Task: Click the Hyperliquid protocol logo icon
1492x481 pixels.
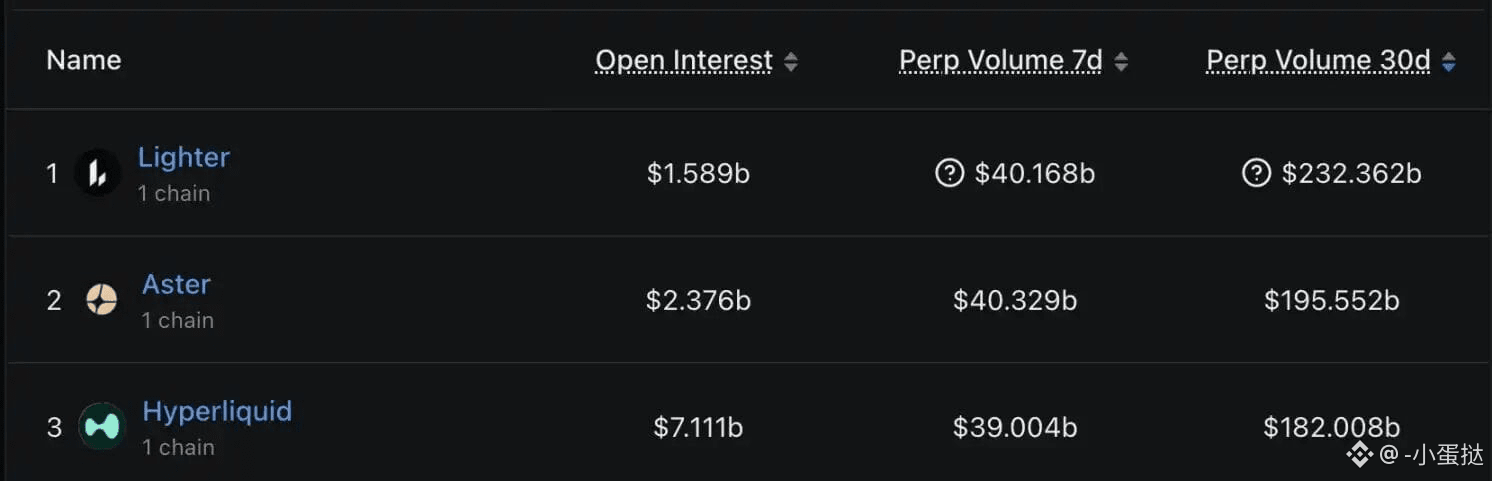Action: [102, 426]
